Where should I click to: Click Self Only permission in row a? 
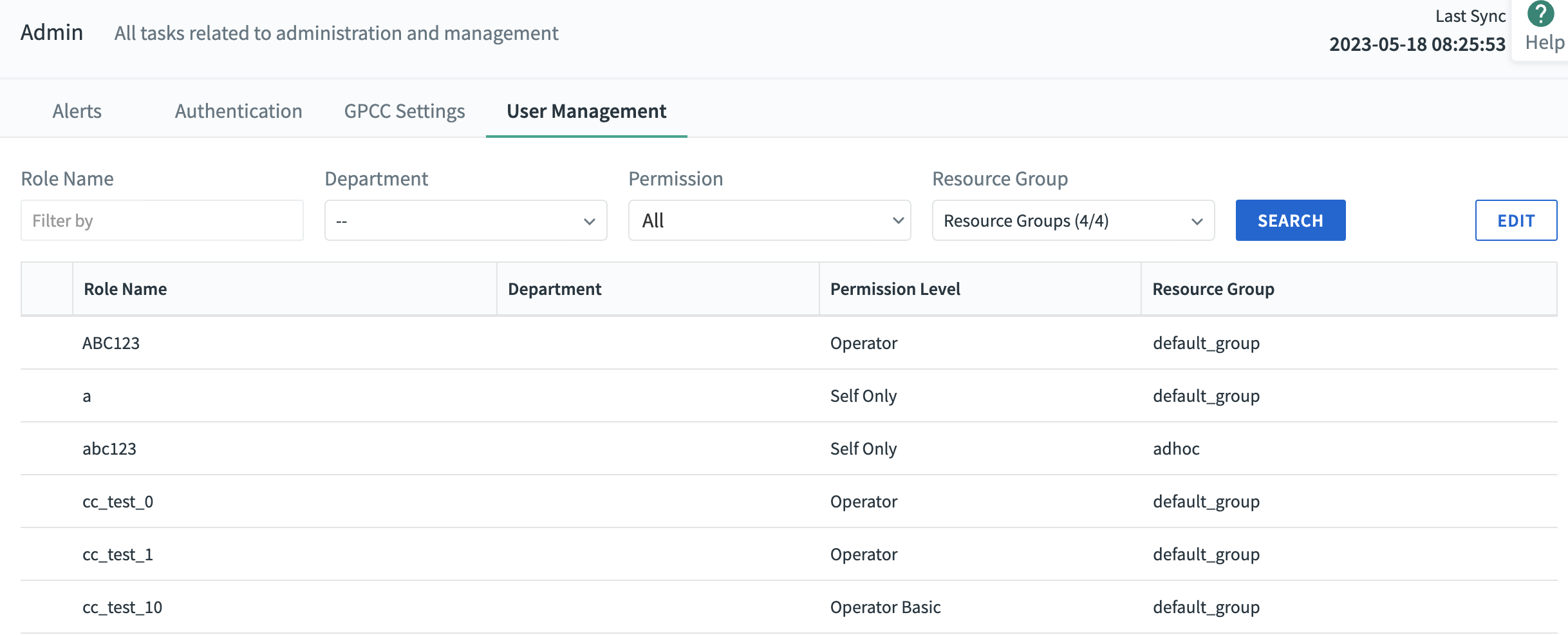863,396
